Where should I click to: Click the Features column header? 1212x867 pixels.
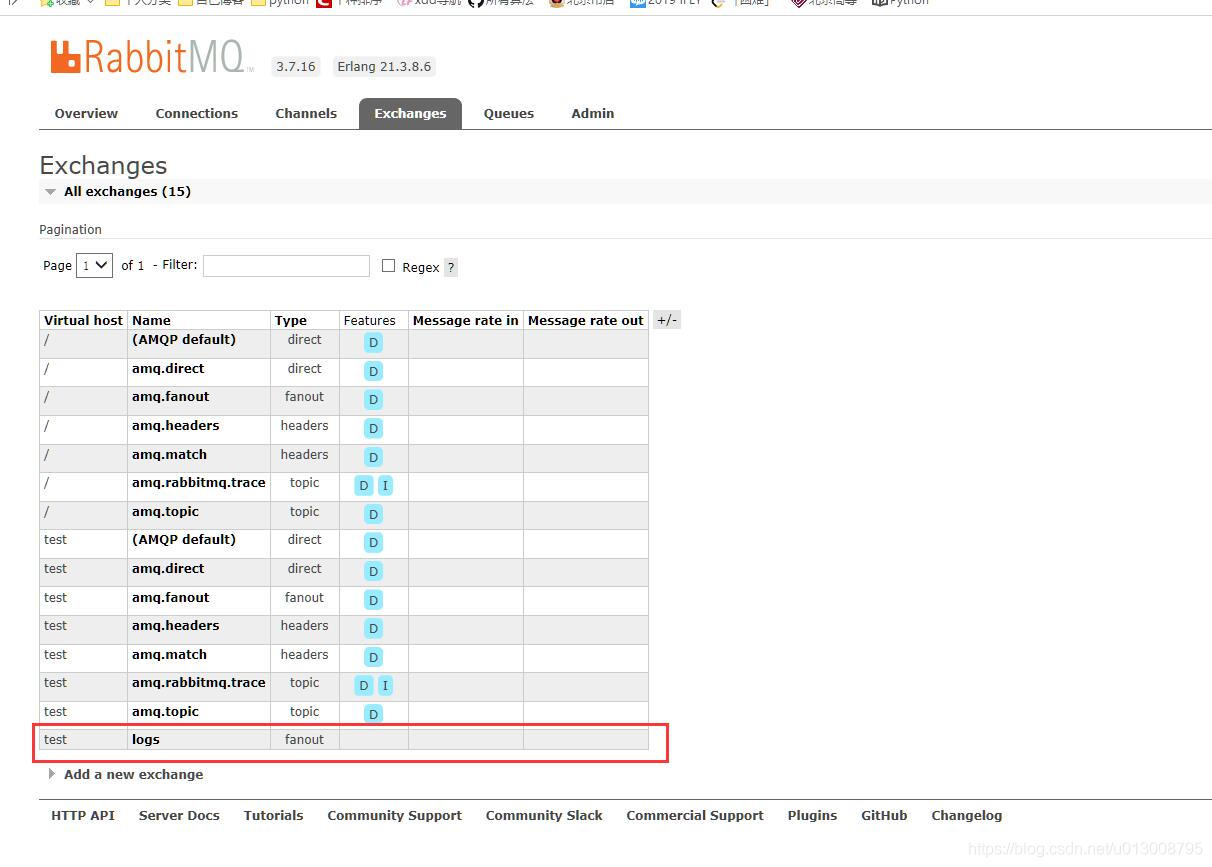coord(370,320)
